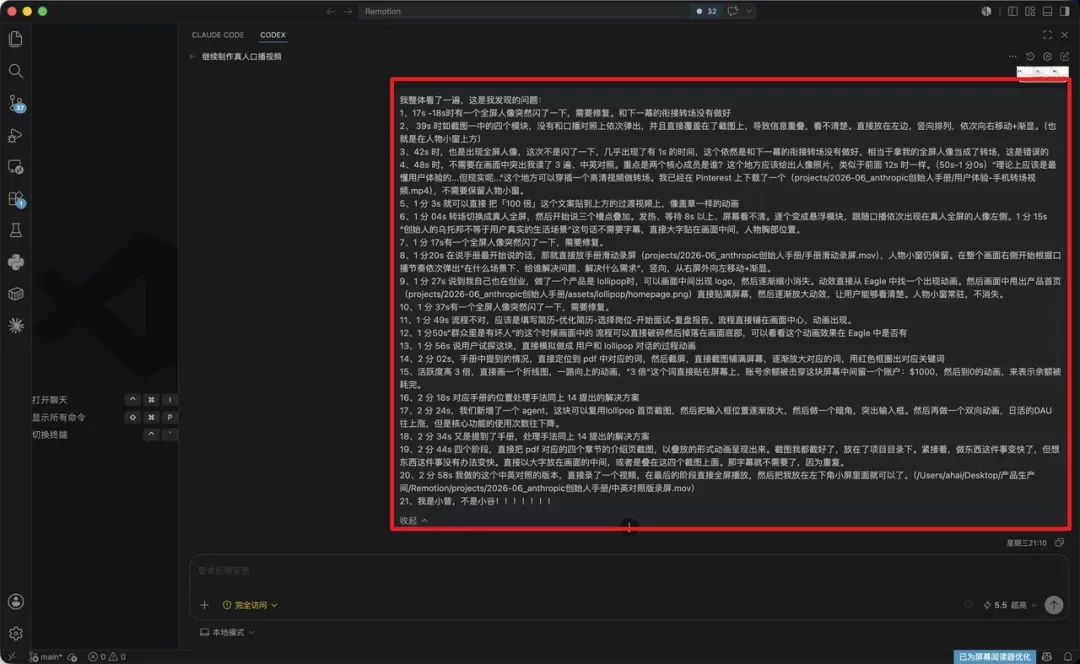The image size is (1080, 664).
Task: Add attachment with the plus icon
Action: coord(204,605)
